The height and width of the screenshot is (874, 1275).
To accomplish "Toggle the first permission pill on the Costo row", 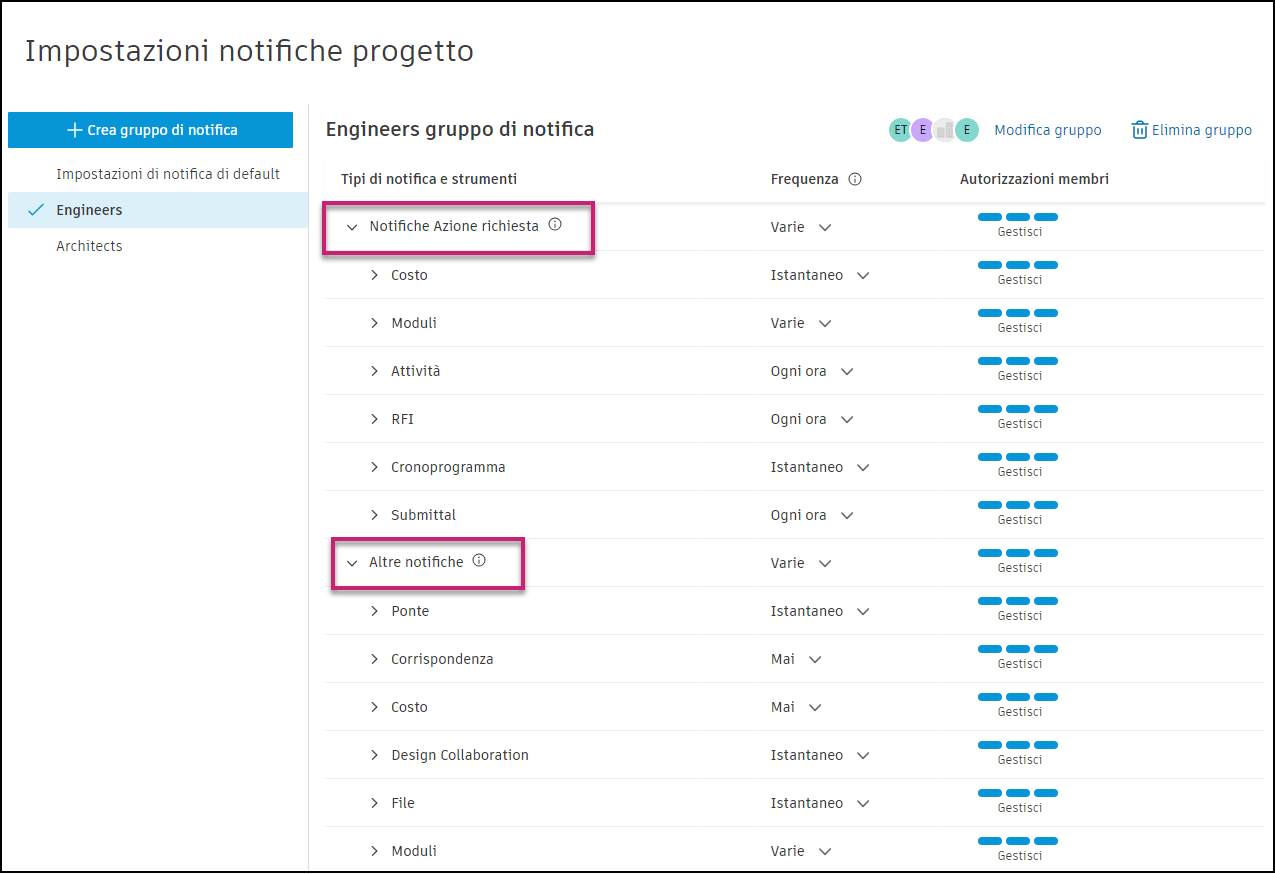I will tap(990, 264).
